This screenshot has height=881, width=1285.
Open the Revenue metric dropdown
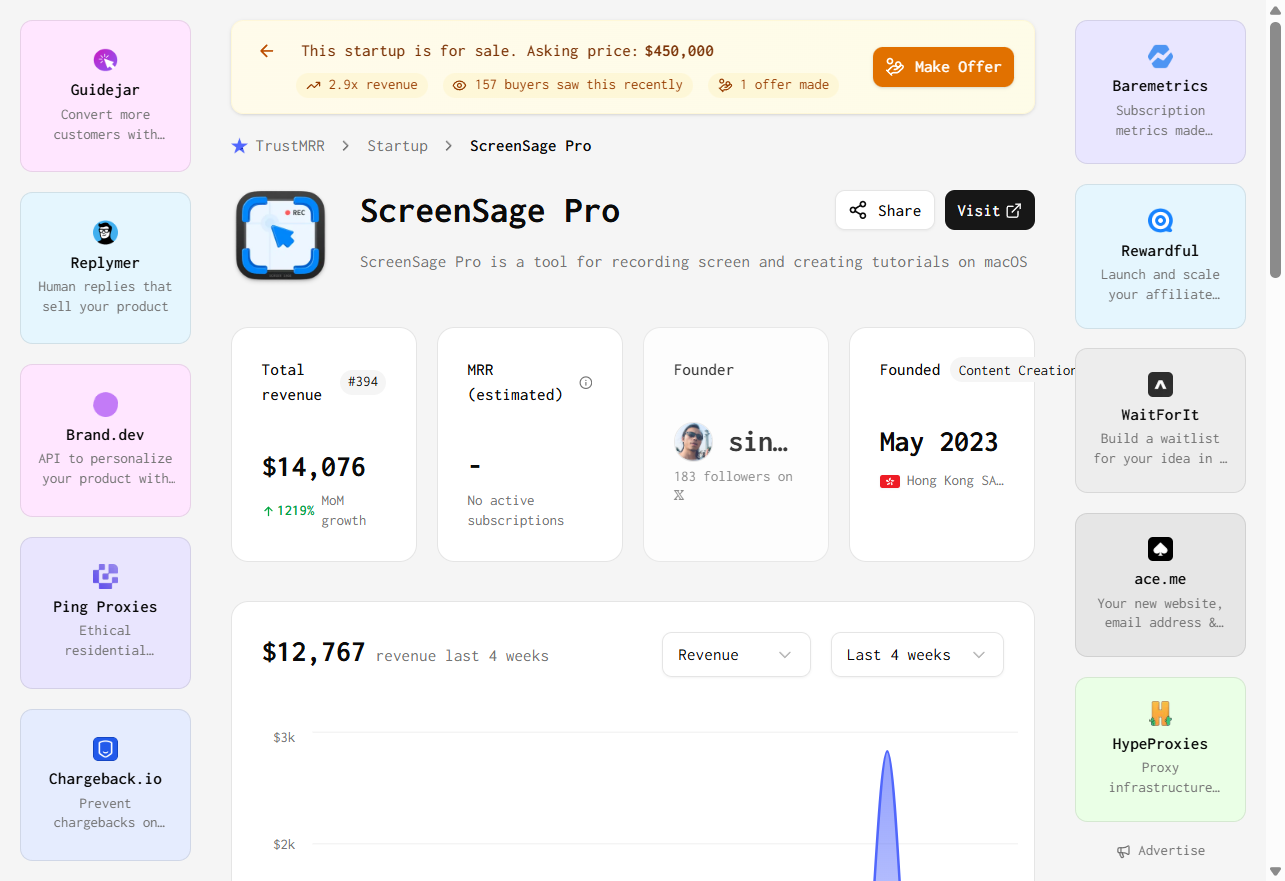736,654
